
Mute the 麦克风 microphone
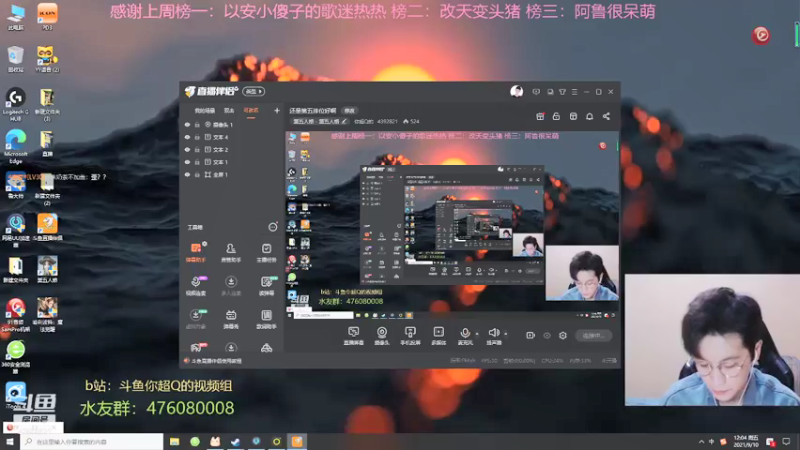click(x=465, y=336)
